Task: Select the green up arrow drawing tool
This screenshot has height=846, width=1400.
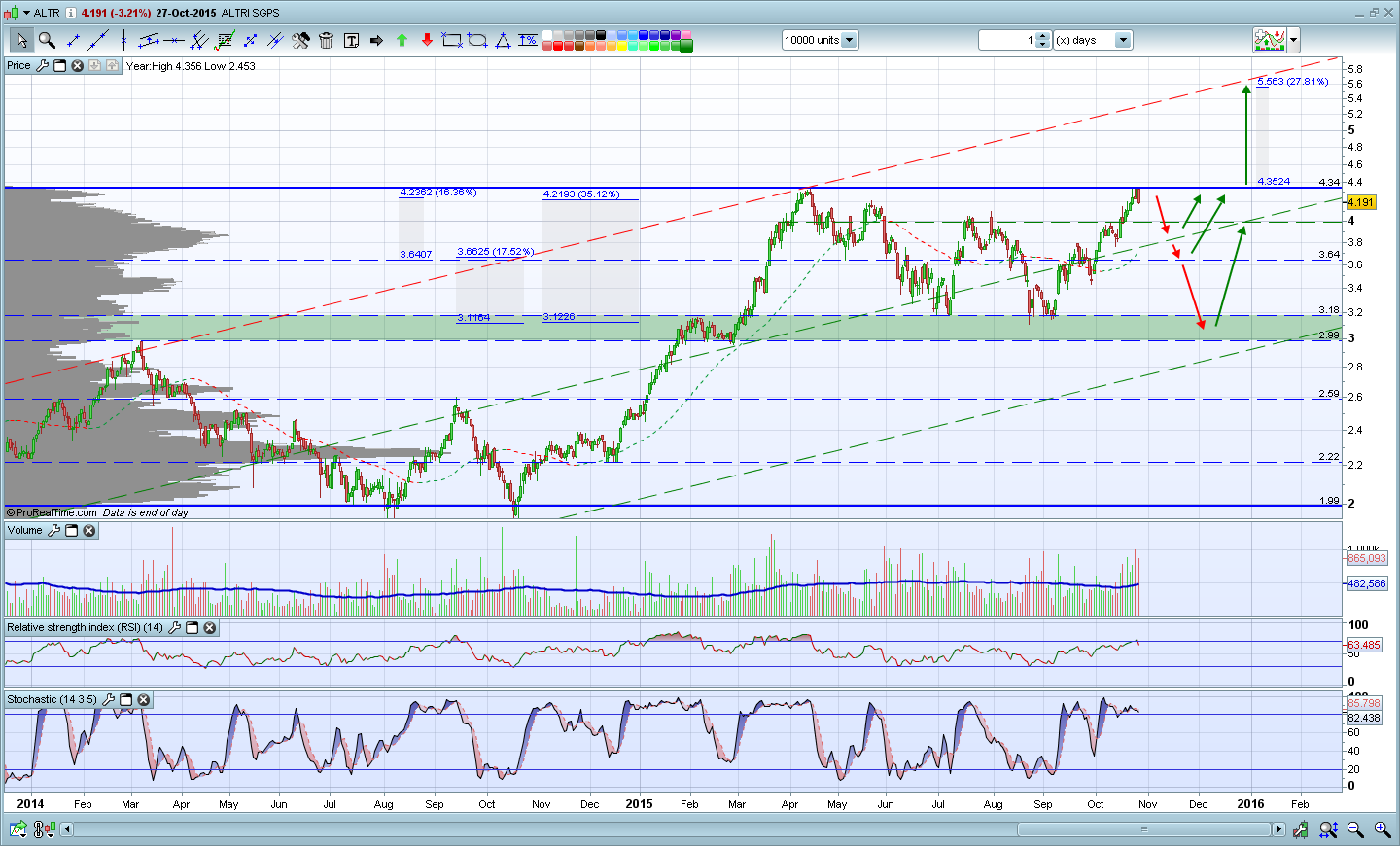Action: coord(402,40)
